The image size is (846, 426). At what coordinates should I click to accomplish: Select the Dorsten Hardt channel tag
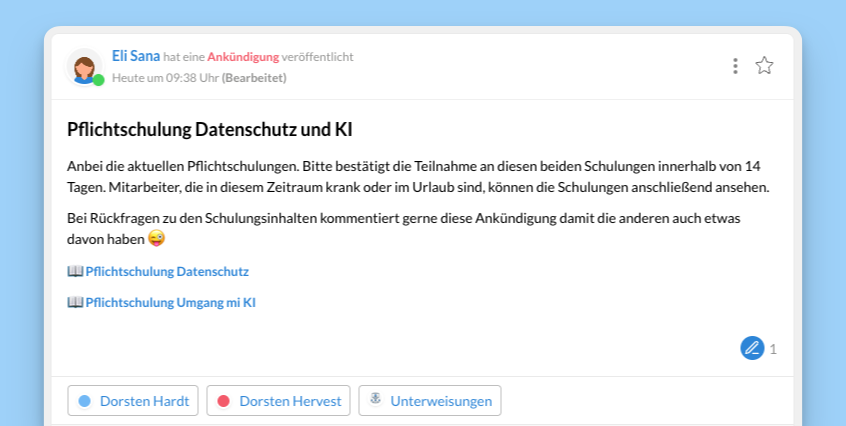click(134, 401)
